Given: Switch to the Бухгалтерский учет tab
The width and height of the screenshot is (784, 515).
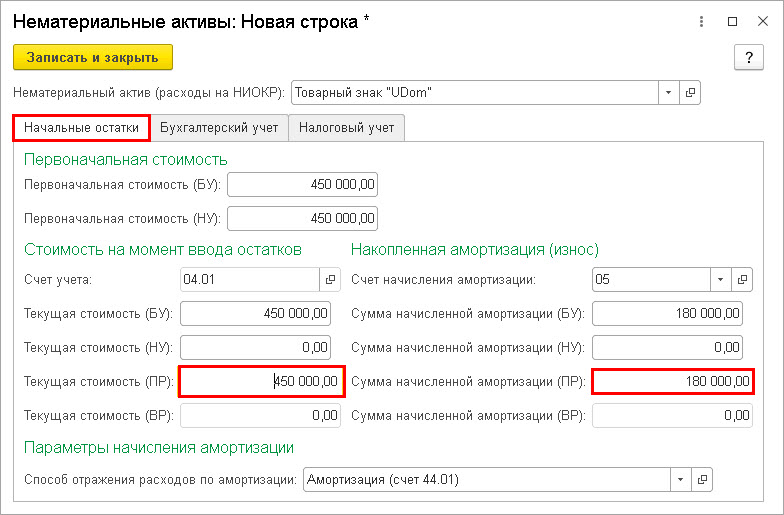Looking at the screenshot, I should point(219,128).
